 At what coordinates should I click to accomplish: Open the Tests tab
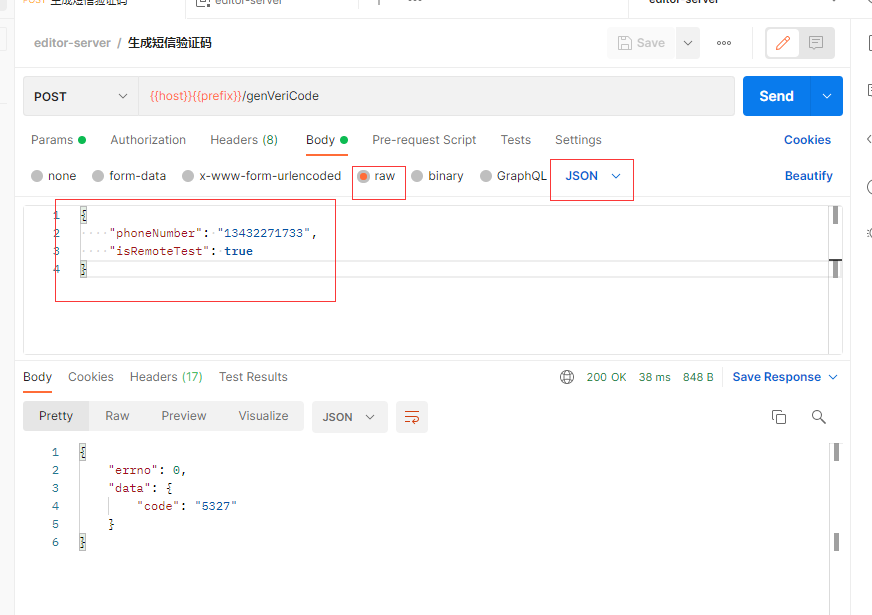[516, 140]
